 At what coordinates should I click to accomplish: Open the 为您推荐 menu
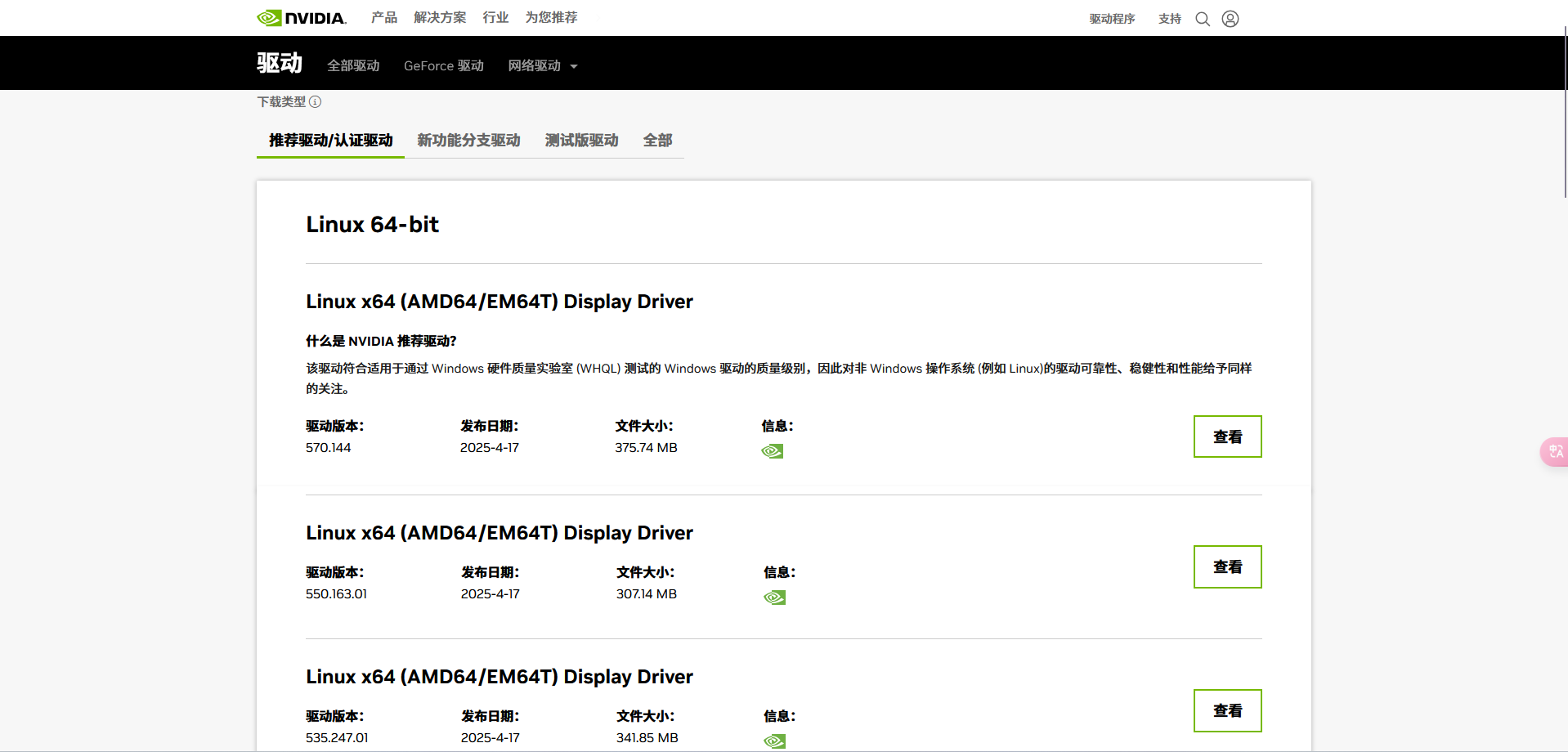pyautogui.click(x=551, y=17)
